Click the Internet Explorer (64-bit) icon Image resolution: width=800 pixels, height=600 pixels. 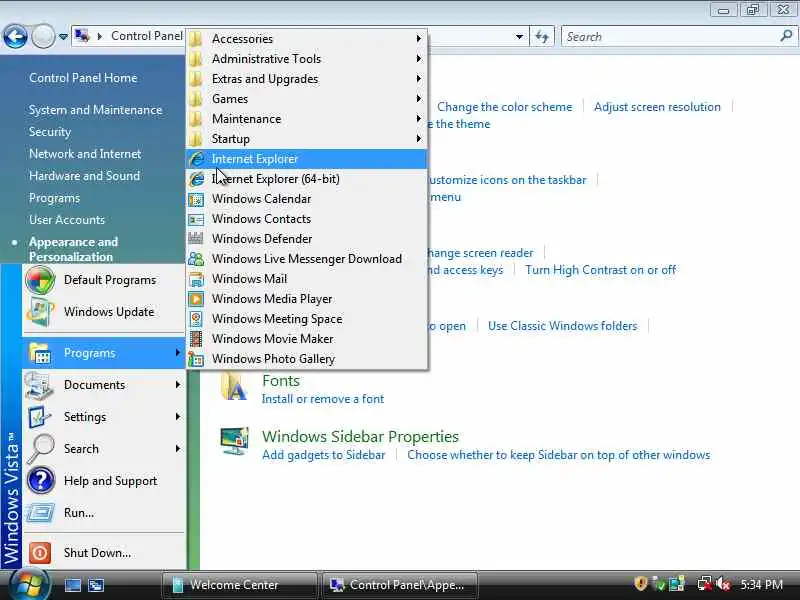click(197, 179)
